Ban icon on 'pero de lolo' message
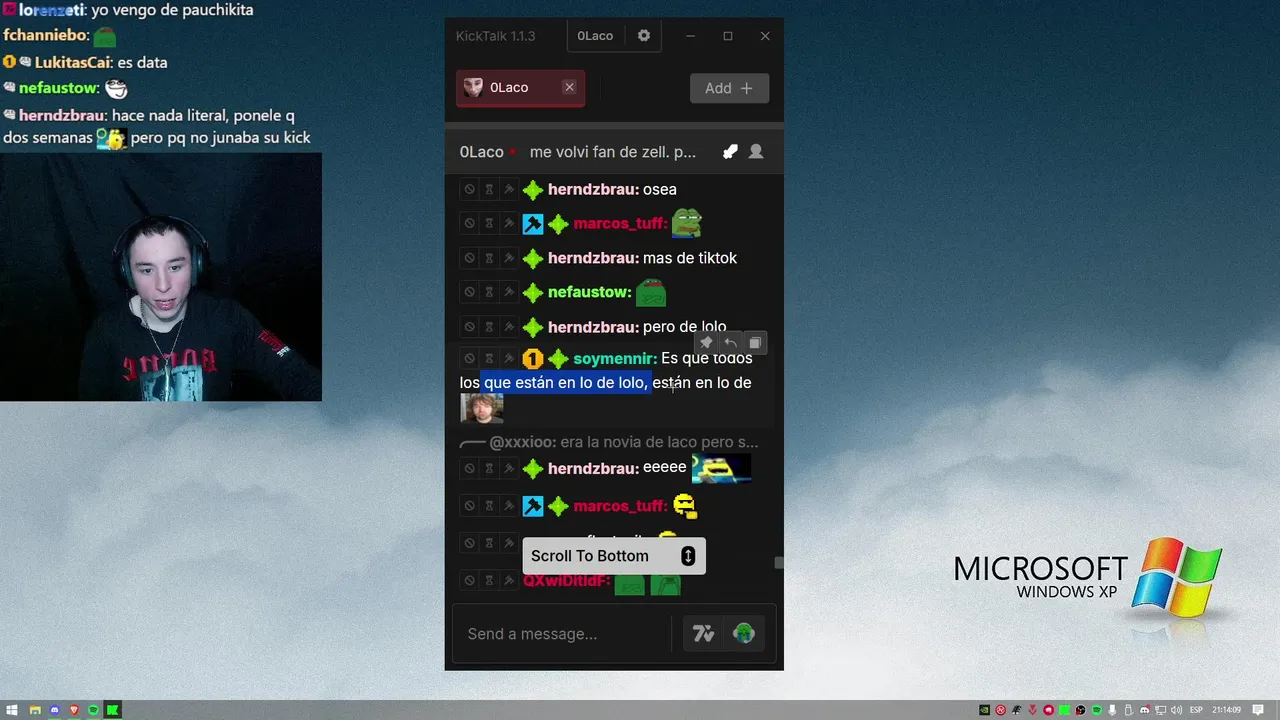 tap(469, 327)
